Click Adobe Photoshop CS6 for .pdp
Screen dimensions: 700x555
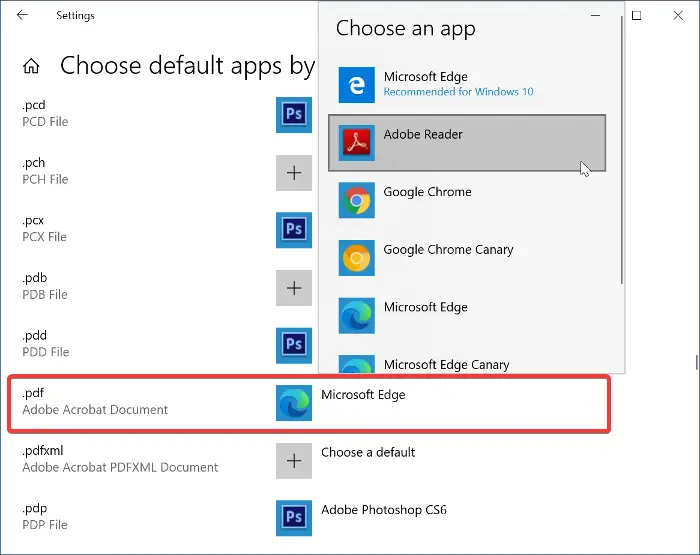pyautogui.click(x=383, y=510)
